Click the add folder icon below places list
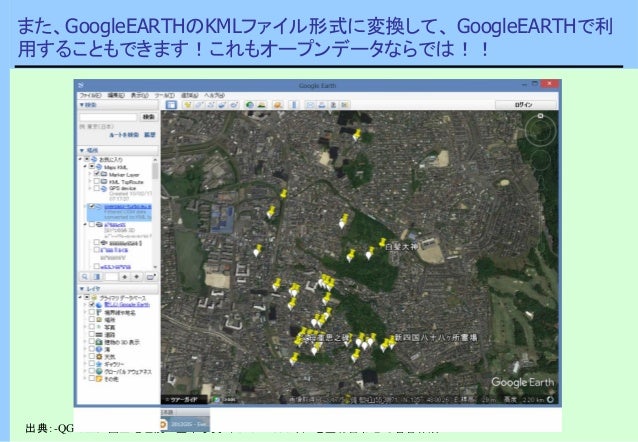638x442 pixels. (x=151, y=277)
